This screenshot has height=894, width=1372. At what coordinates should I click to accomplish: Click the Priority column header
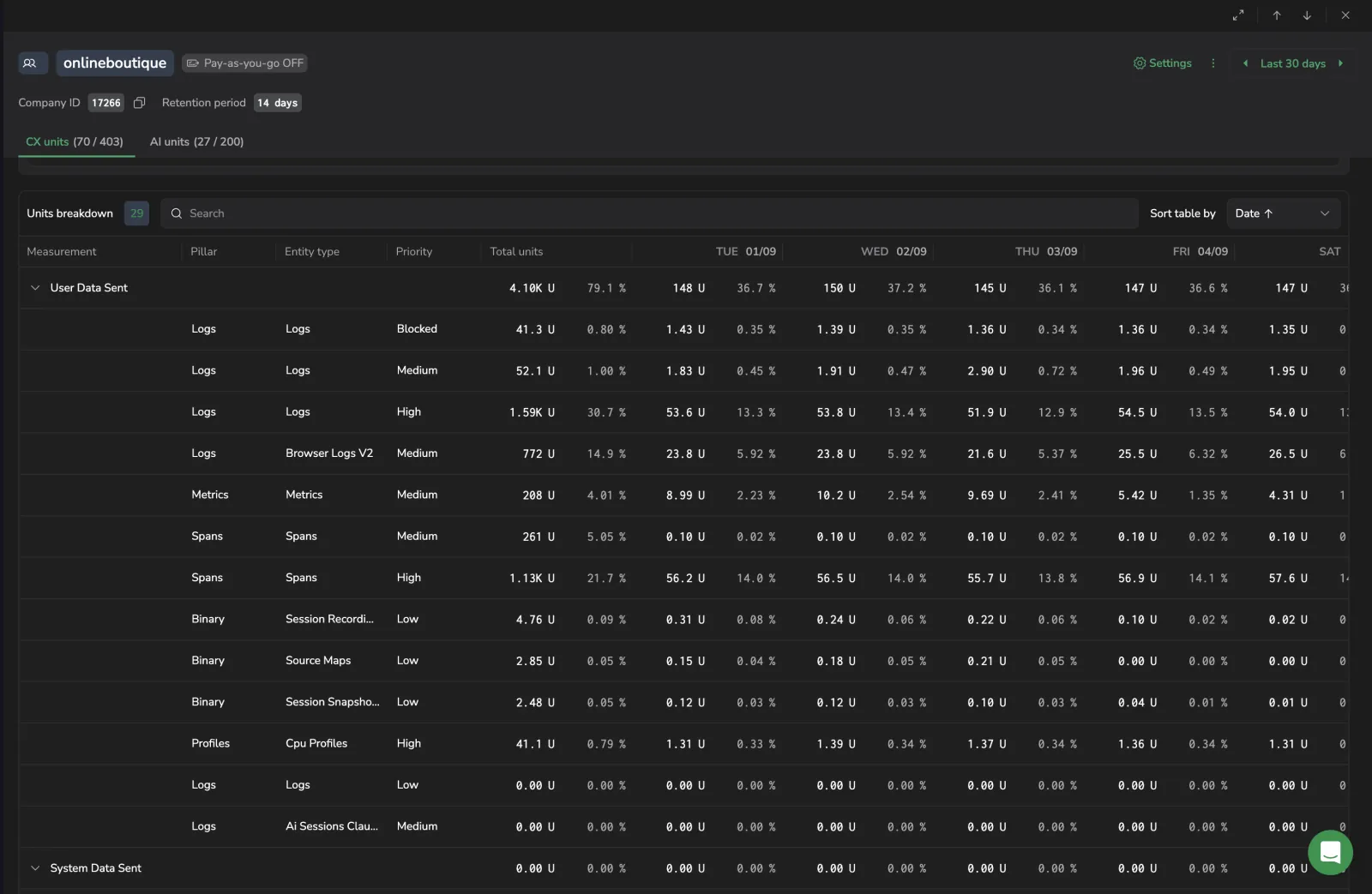[x=414, y=252]
